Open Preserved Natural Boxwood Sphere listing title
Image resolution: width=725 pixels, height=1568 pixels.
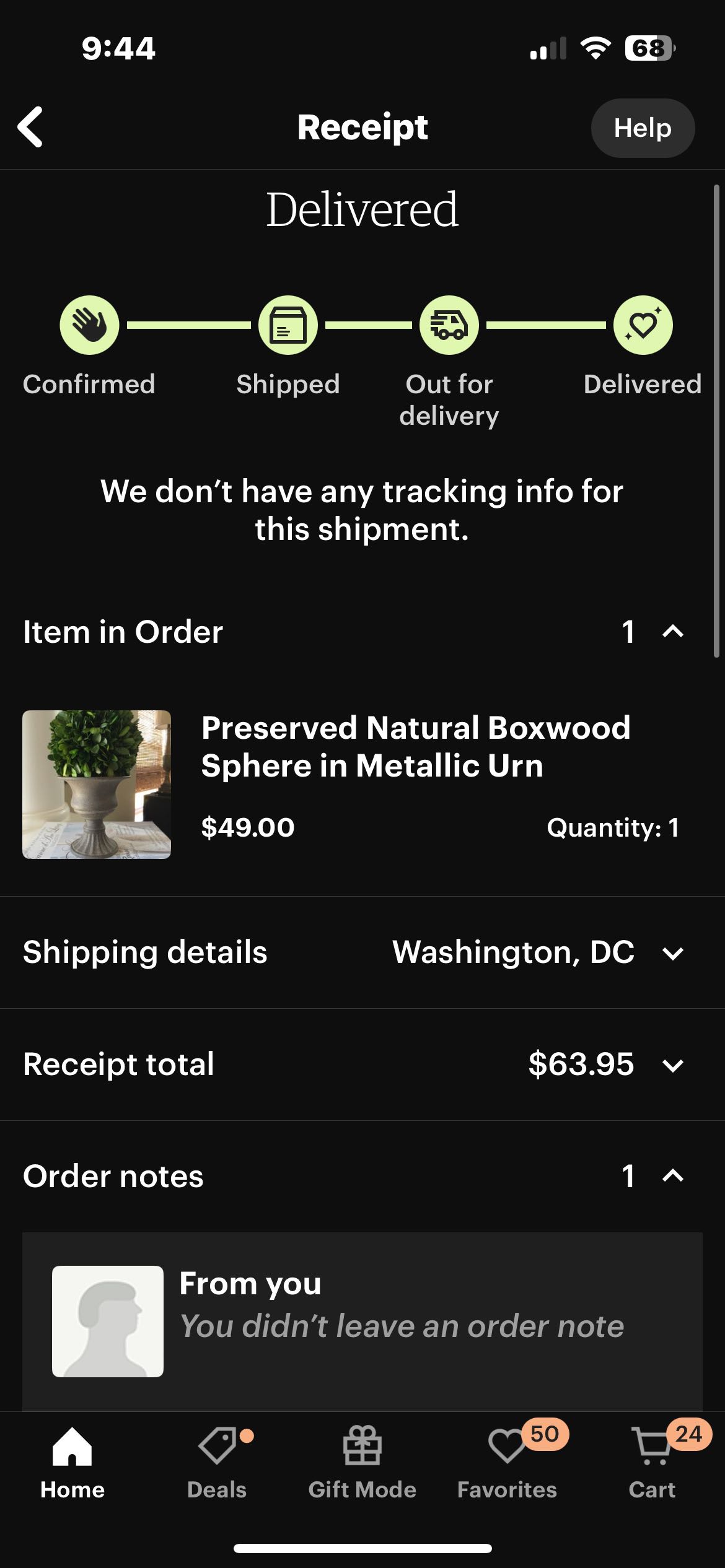pos(415,746)
